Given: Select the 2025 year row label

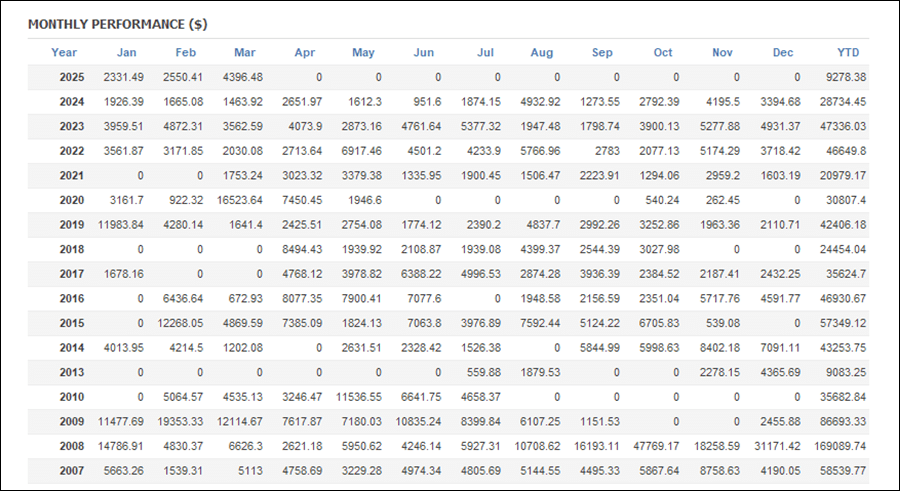Looking at the screenshot, I should click(x=72, y=77).
